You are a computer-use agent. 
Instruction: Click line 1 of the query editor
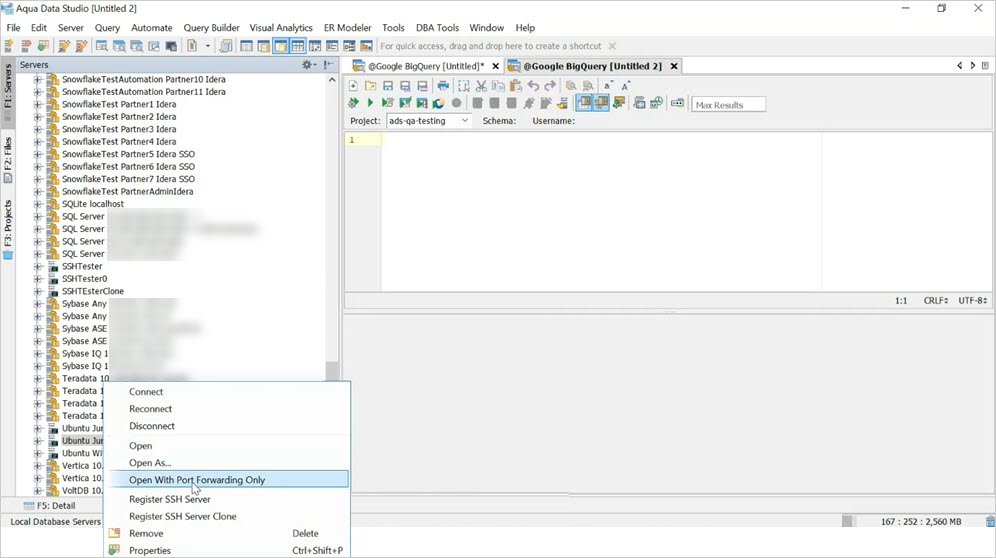coord(600,140)
